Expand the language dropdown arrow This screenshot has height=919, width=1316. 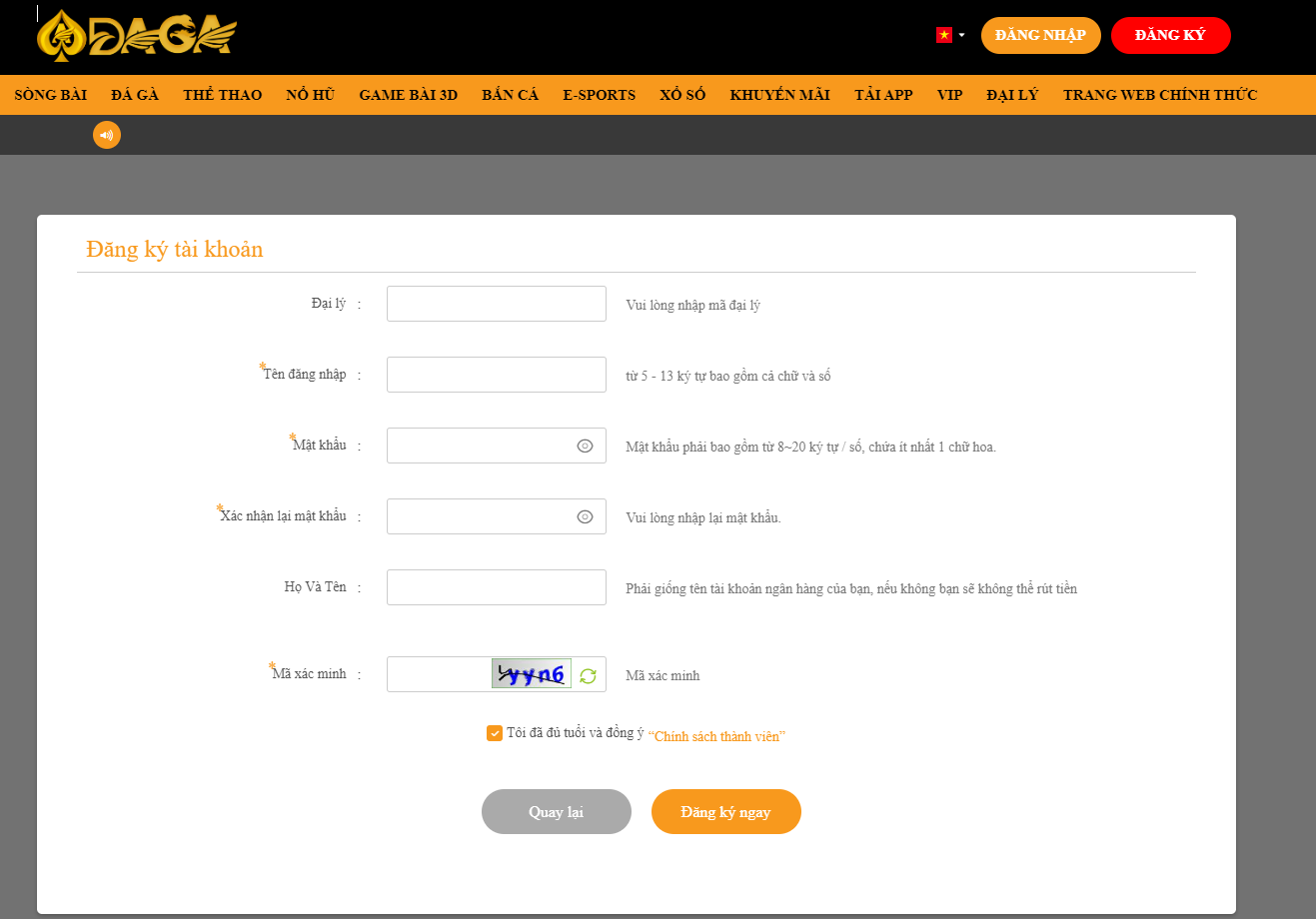coord(961,35)
